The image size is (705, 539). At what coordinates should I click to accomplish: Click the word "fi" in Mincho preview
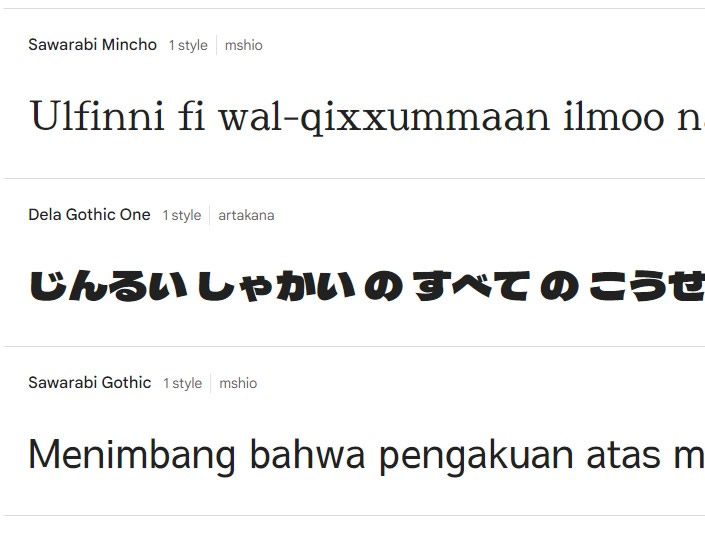(189, 117)
